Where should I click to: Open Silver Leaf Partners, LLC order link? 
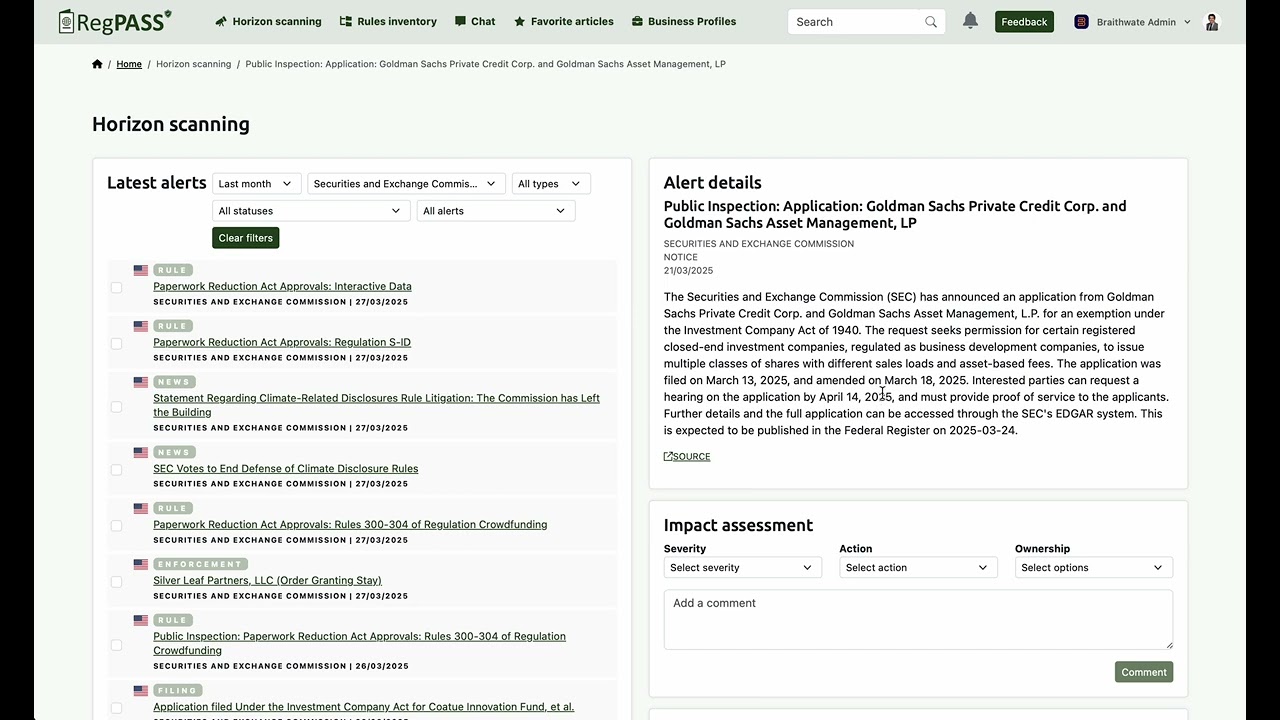[267, 580]
